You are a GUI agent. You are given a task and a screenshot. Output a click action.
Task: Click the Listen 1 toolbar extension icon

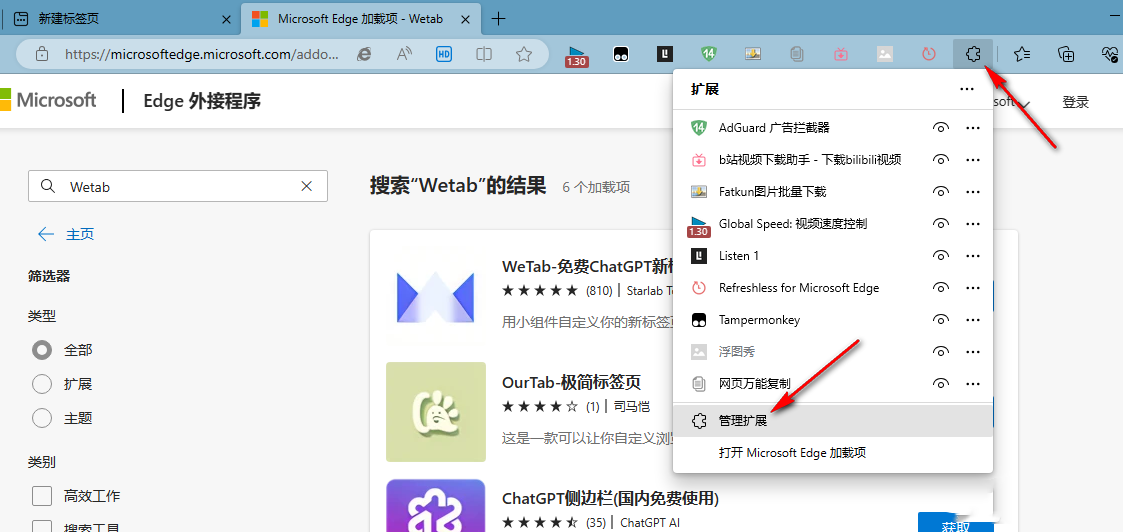(x=665, y=54)
